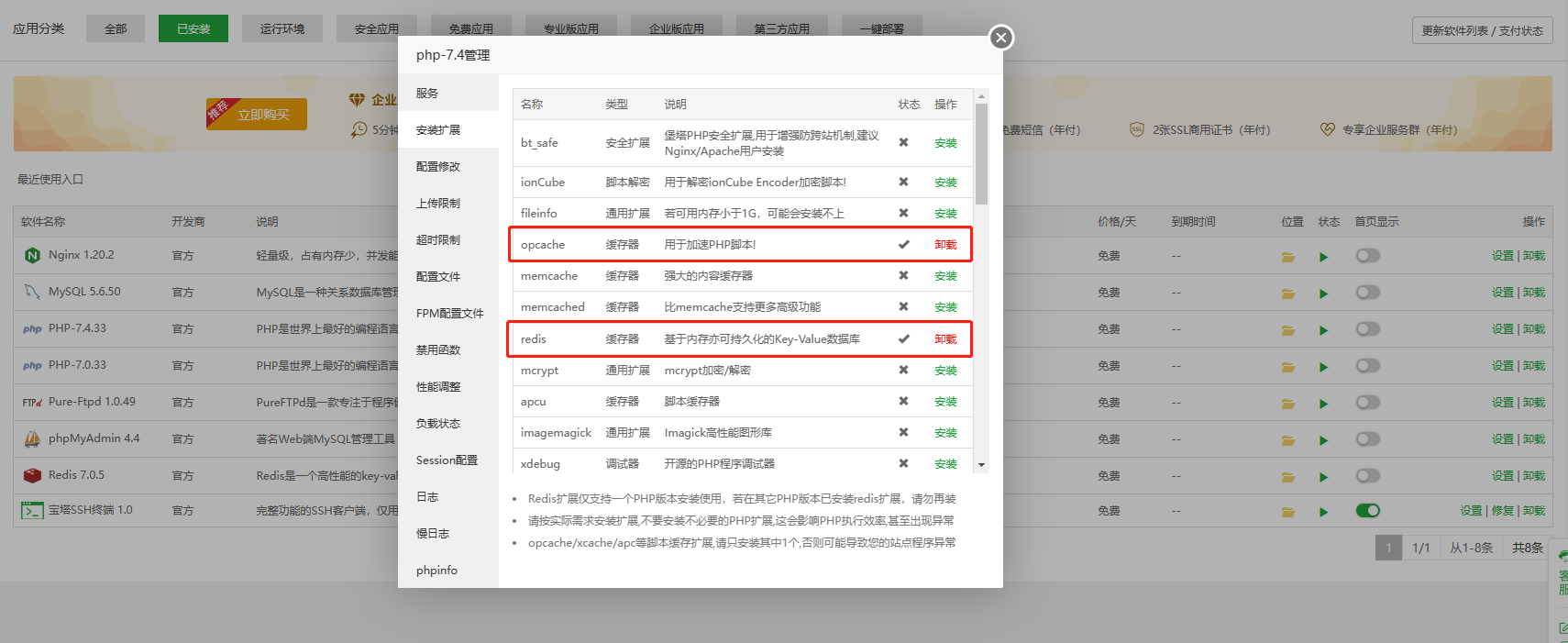Viewport: 1568px width, 643px height.
Task: Install the imagemagick extension
Action: [x=945, y=433]
